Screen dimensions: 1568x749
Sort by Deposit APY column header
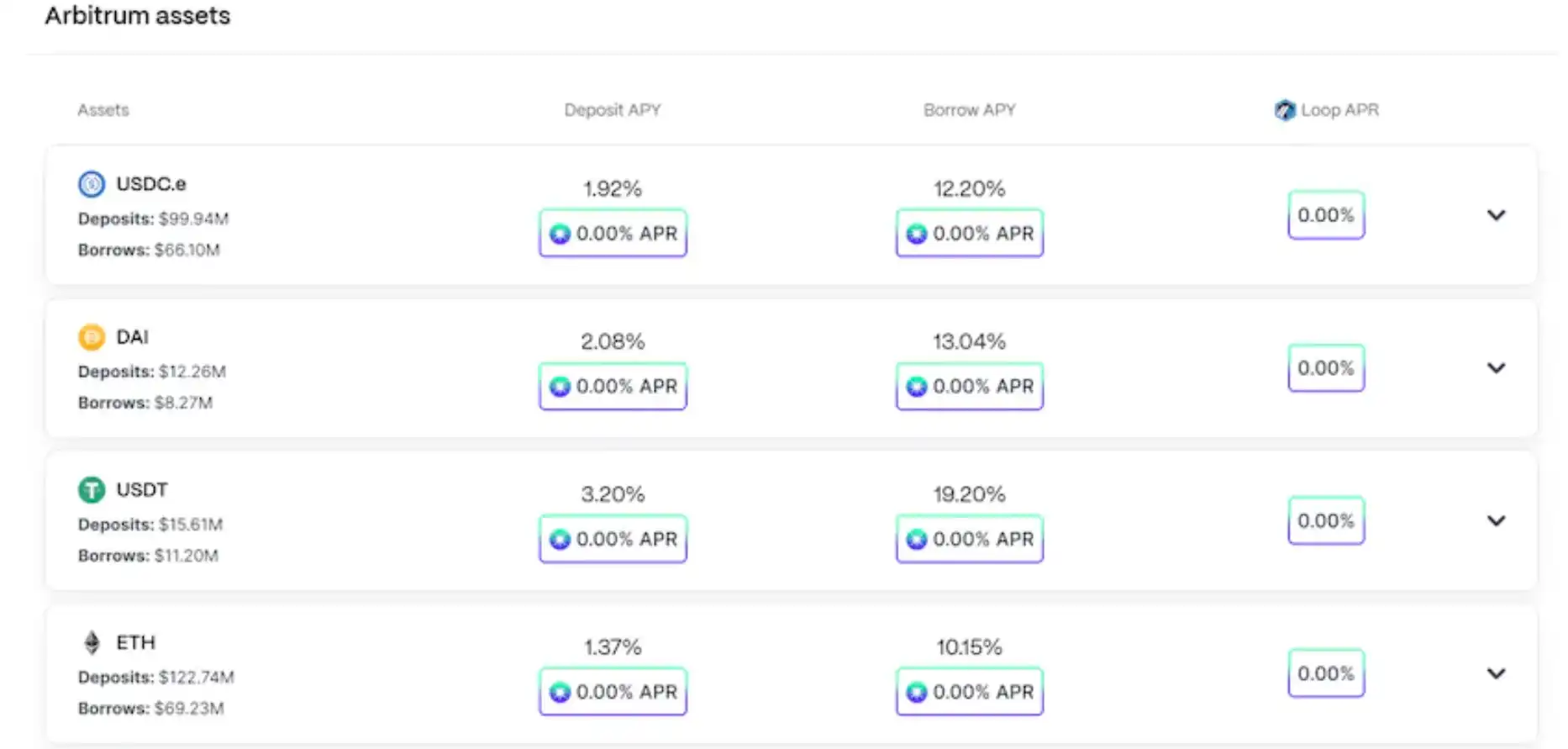coord(613,110)
